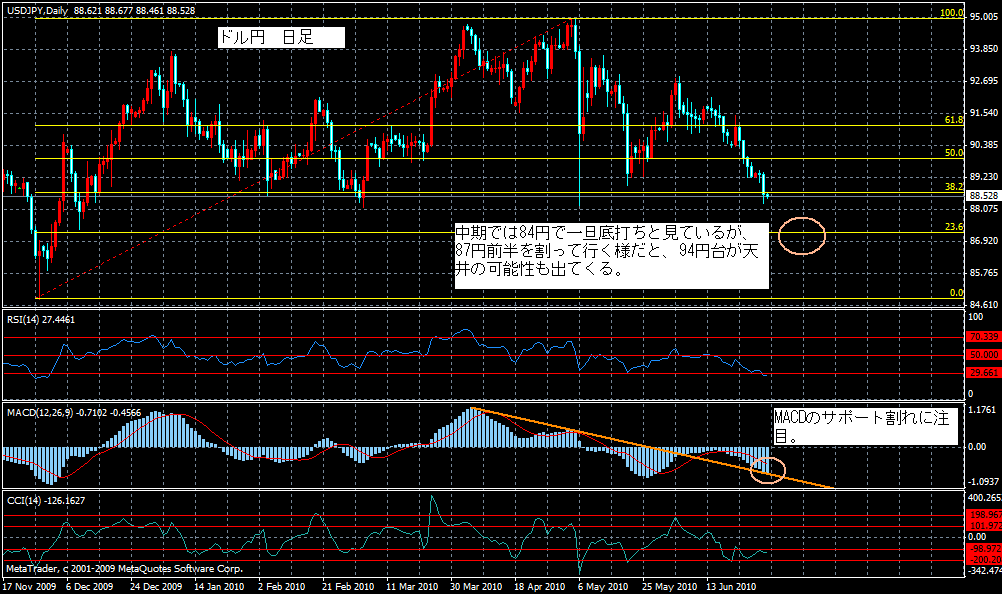Screen dimensions: 1002x594
Task: Click the 6 Dec 2009 date label
Action: [x=90, y=586]
